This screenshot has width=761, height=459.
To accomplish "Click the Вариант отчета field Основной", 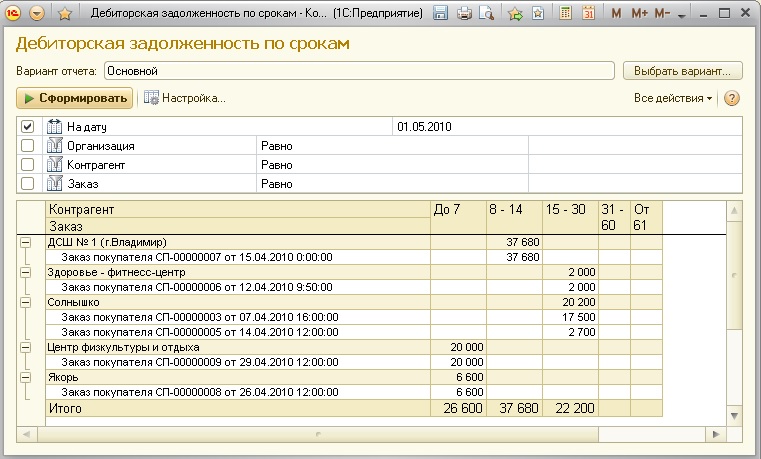I will point(359,71).
